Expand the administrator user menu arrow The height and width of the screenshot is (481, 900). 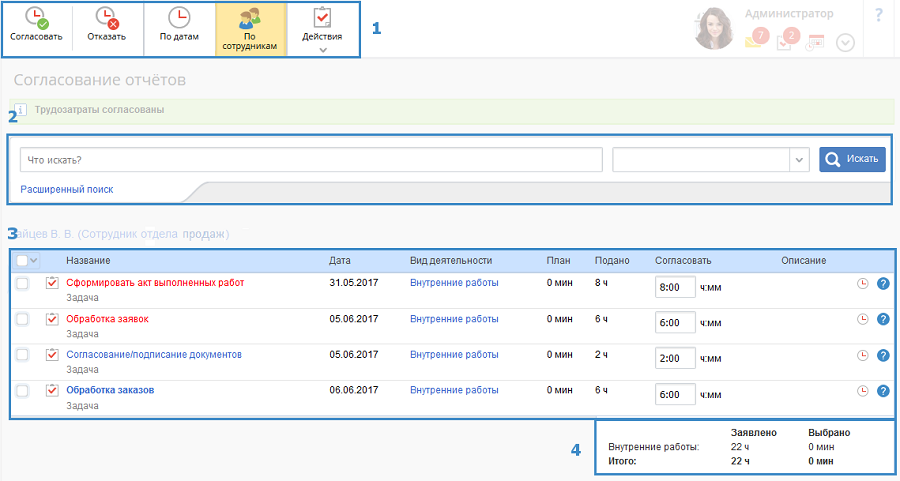pos(845,43)
